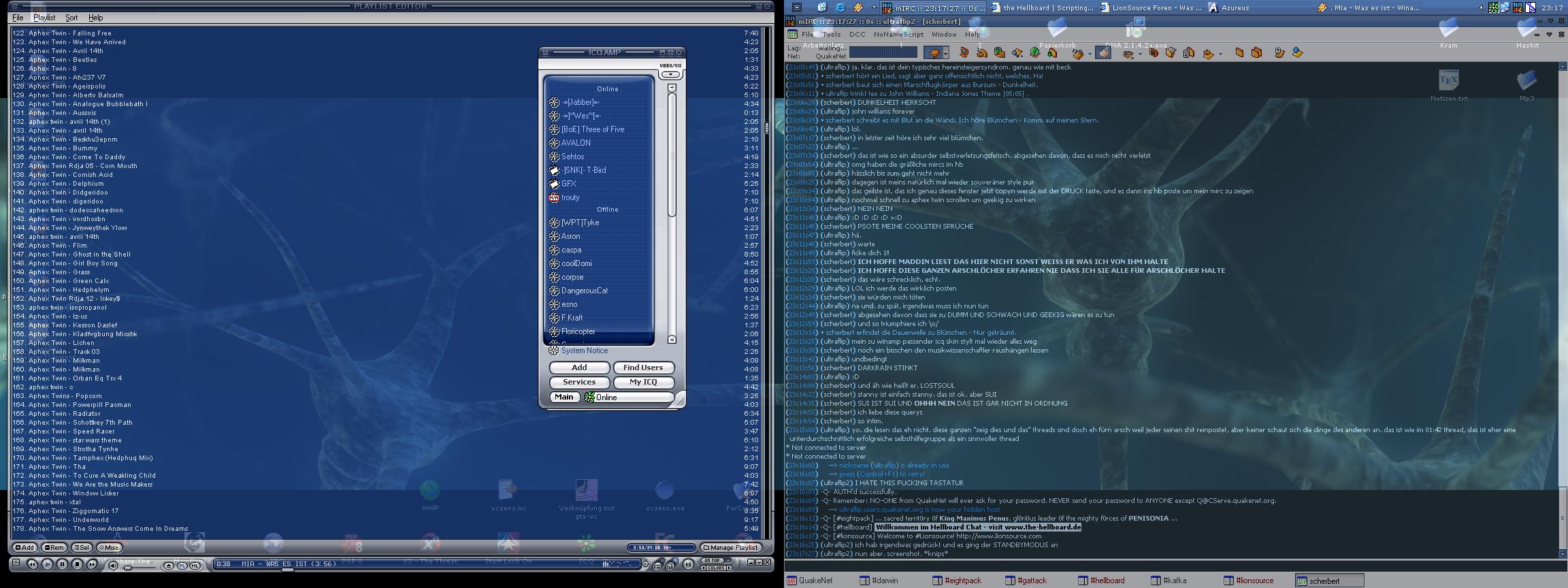Viewport: 1568px width, 588px height.
Task: Open the mIRC connect button dropdown arrow
Action: click(946, 54)
